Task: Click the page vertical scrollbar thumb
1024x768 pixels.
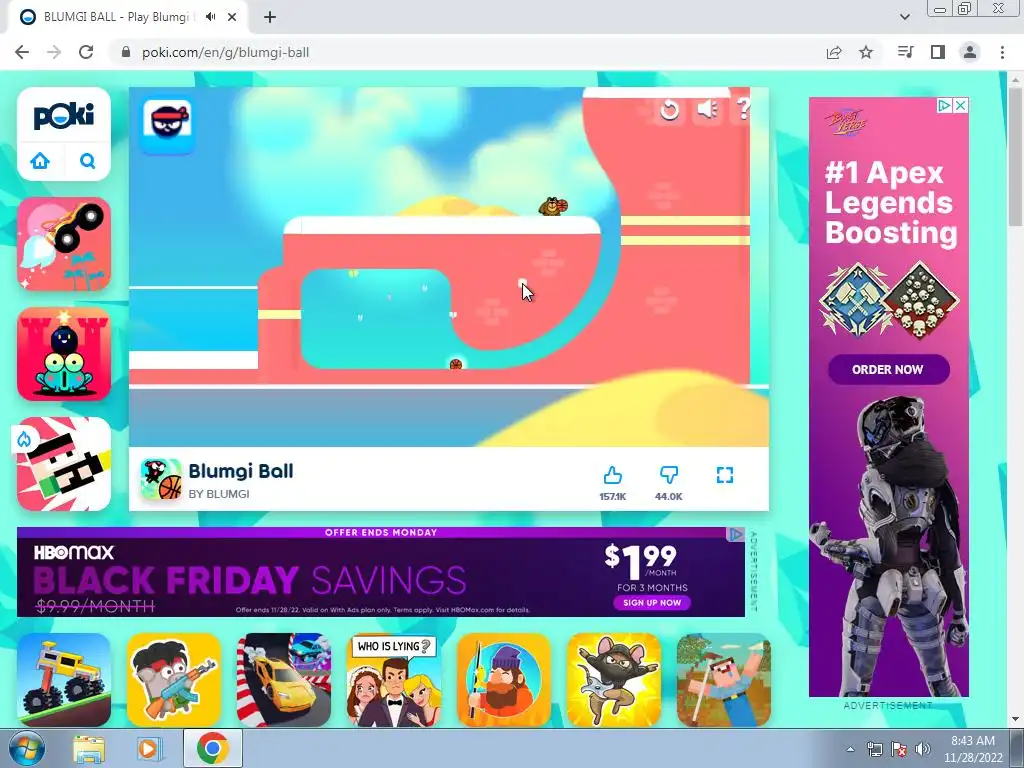Action: click(1015, 157)
